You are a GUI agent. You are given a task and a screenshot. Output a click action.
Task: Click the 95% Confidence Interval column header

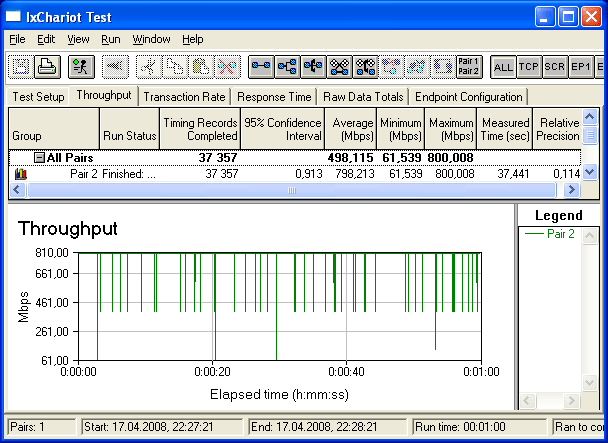click(283, 129)
